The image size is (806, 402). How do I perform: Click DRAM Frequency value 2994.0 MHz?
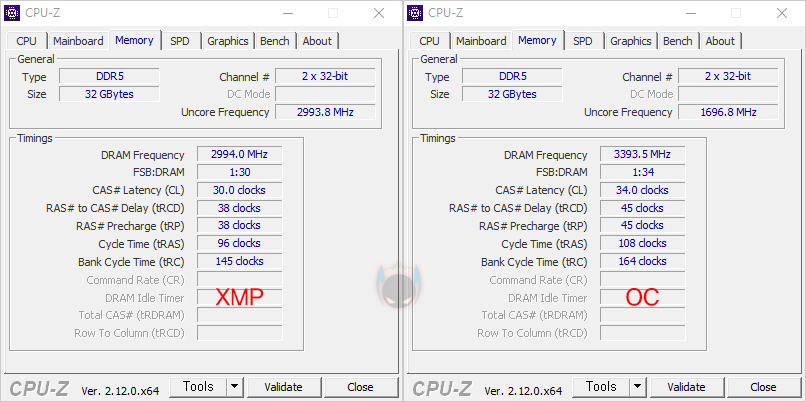(x=240, y=154)
